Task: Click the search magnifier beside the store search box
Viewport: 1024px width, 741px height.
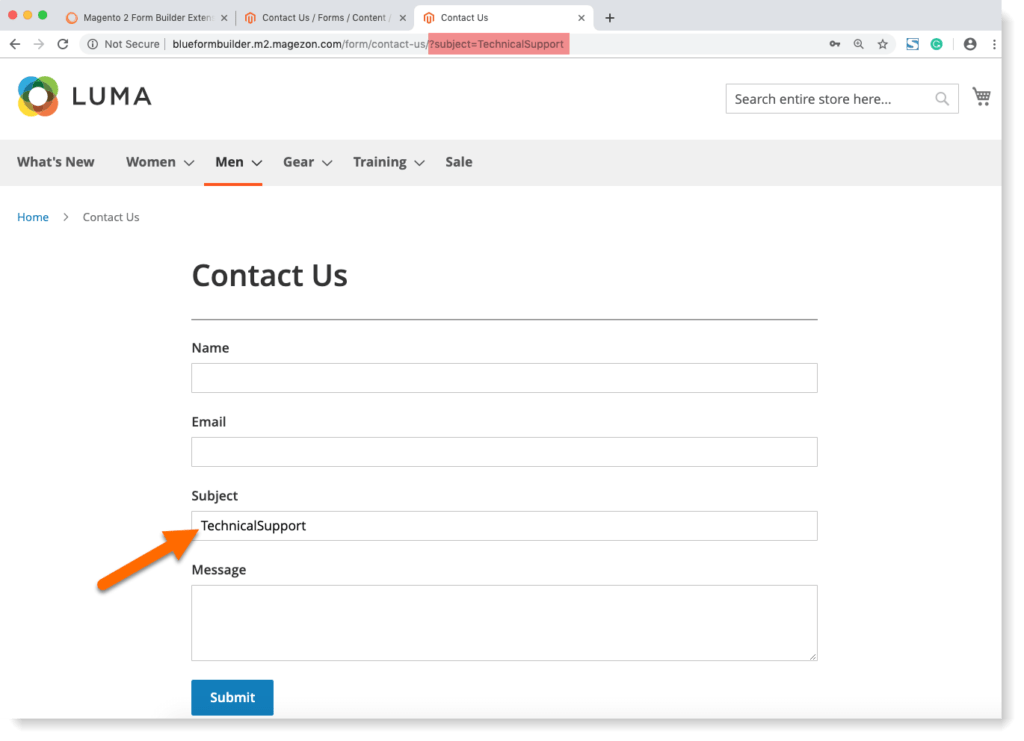Action: (x=941, y=99)
